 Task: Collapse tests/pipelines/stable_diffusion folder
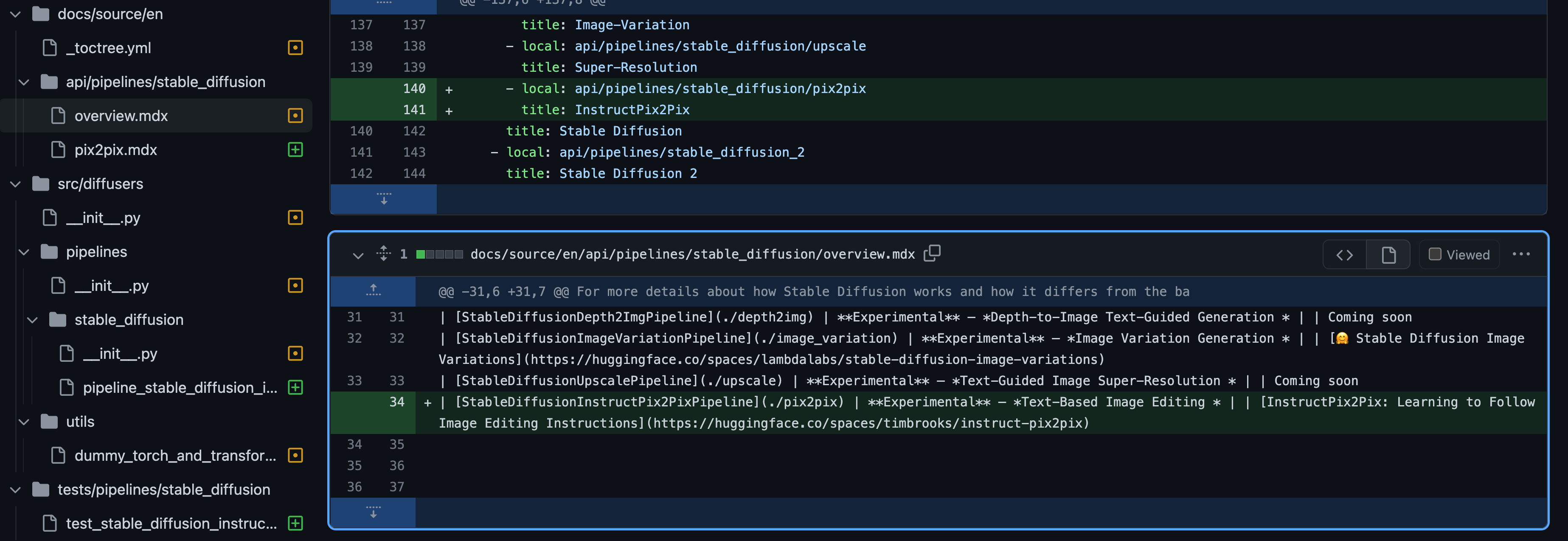pyautogui.click(x=16, y=490)
